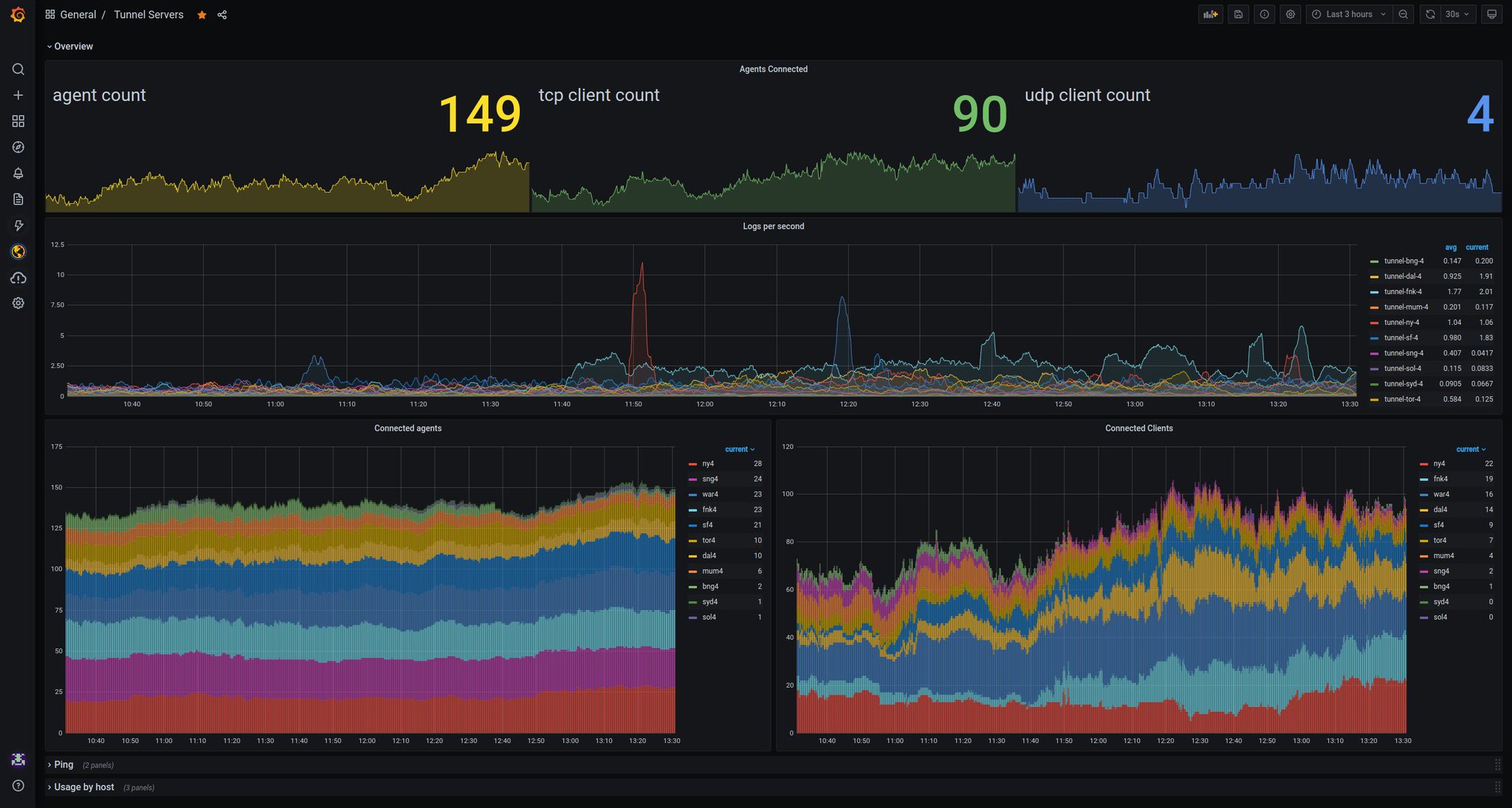Screen dimensions: 1512x808
Task: Change color of war4 swatch in Connected agents
Action: tap(693, 495)
